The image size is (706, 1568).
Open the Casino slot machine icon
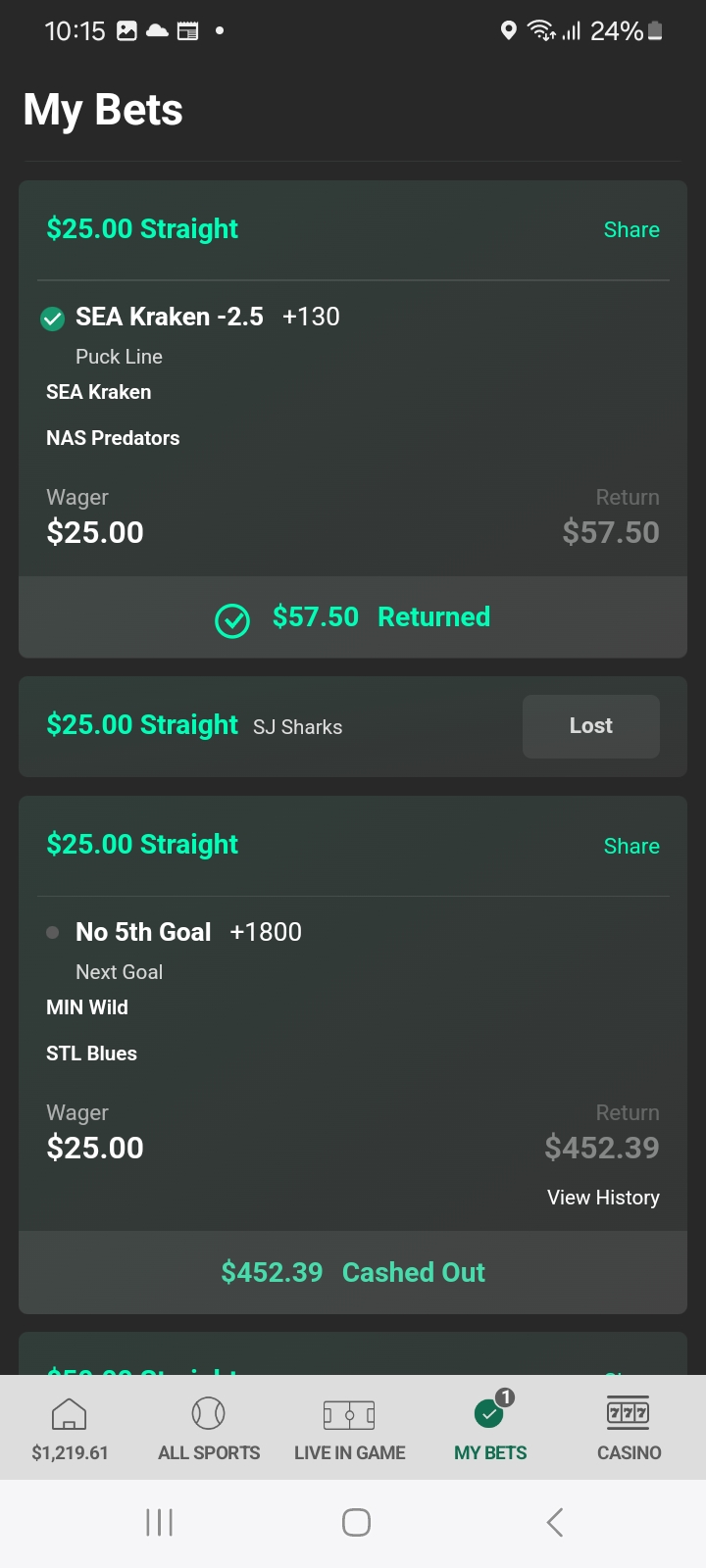pos(629,1413)
